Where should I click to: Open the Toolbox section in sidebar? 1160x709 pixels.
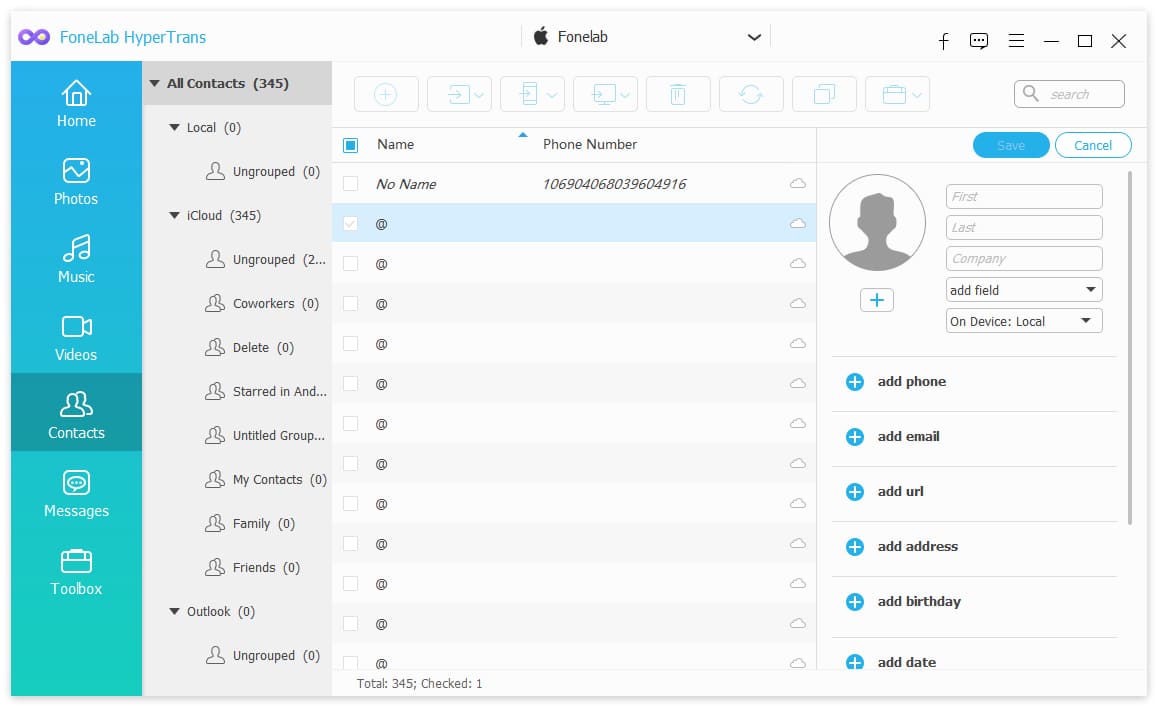76,572
